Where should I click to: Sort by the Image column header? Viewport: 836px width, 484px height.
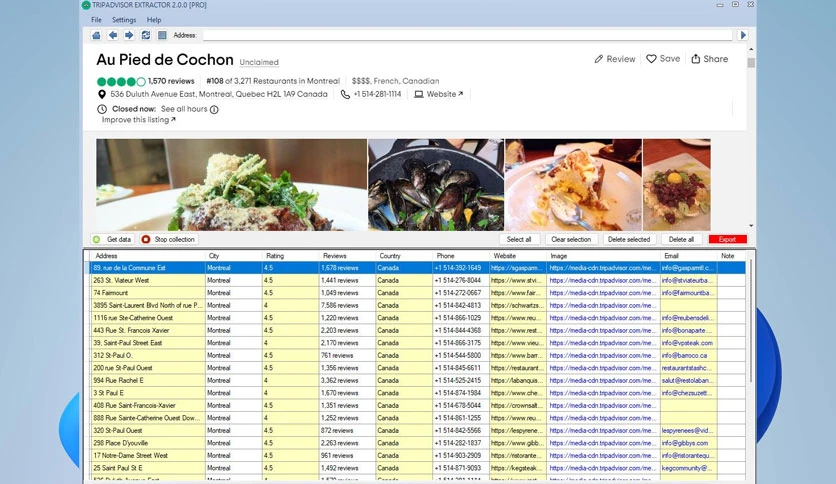[x=604, y=256]
